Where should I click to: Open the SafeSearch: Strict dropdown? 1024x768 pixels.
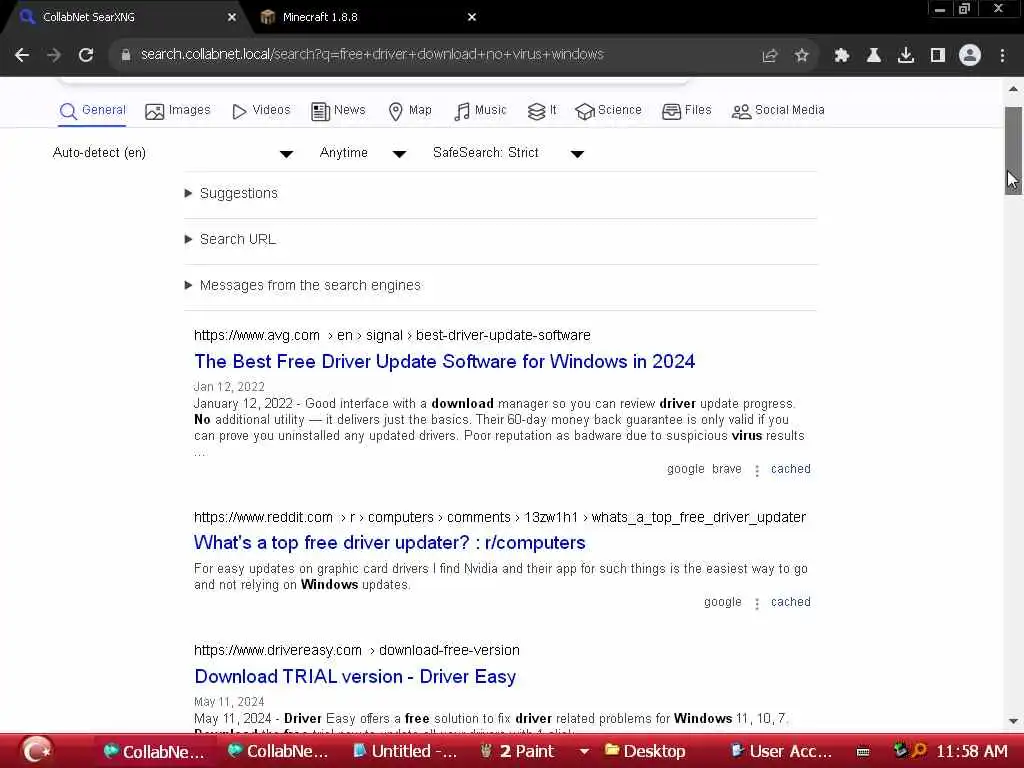pyautogui.click(x=508, y=153)
